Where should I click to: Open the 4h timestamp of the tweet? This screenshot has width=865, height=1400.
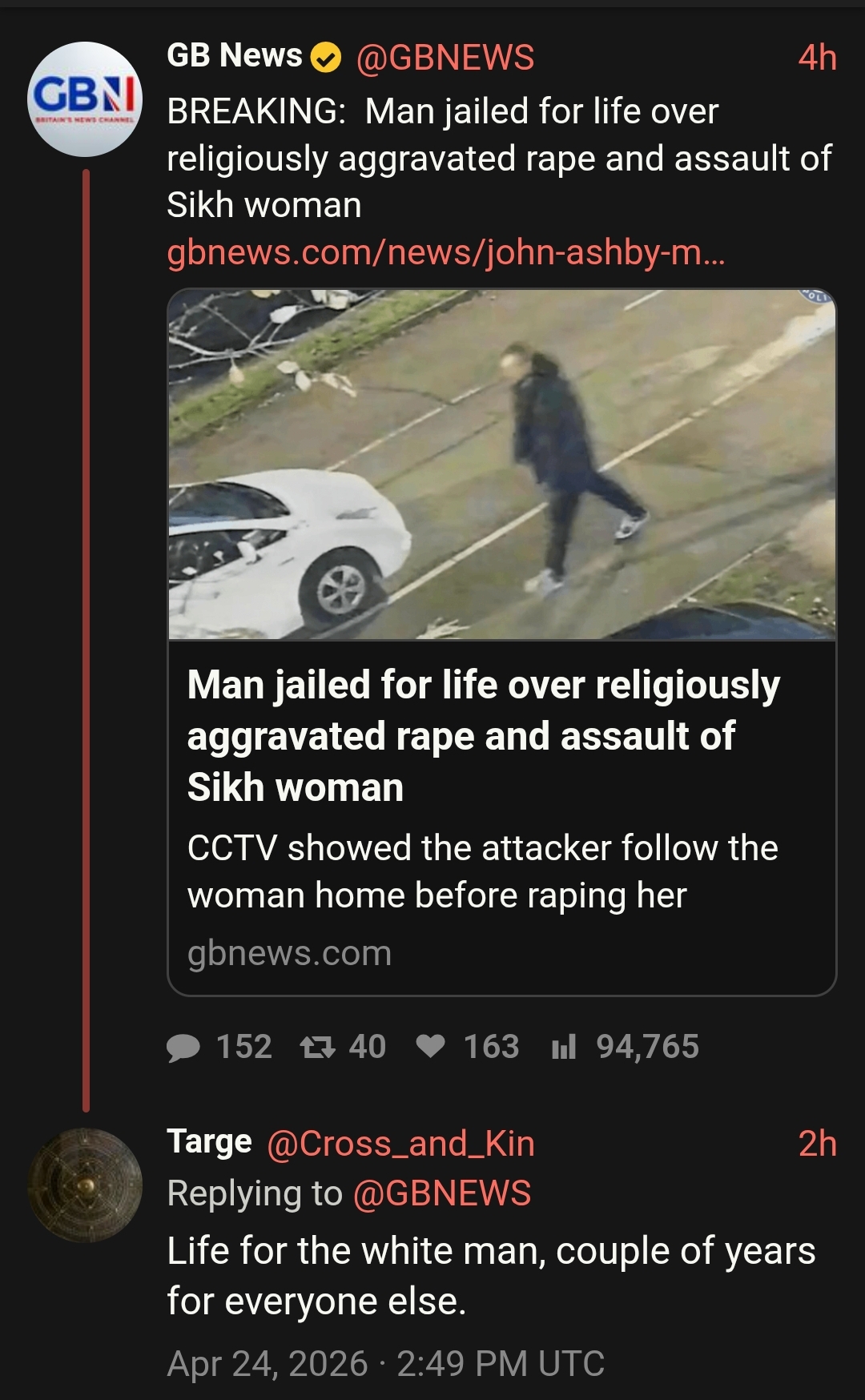tap(817, 58)
